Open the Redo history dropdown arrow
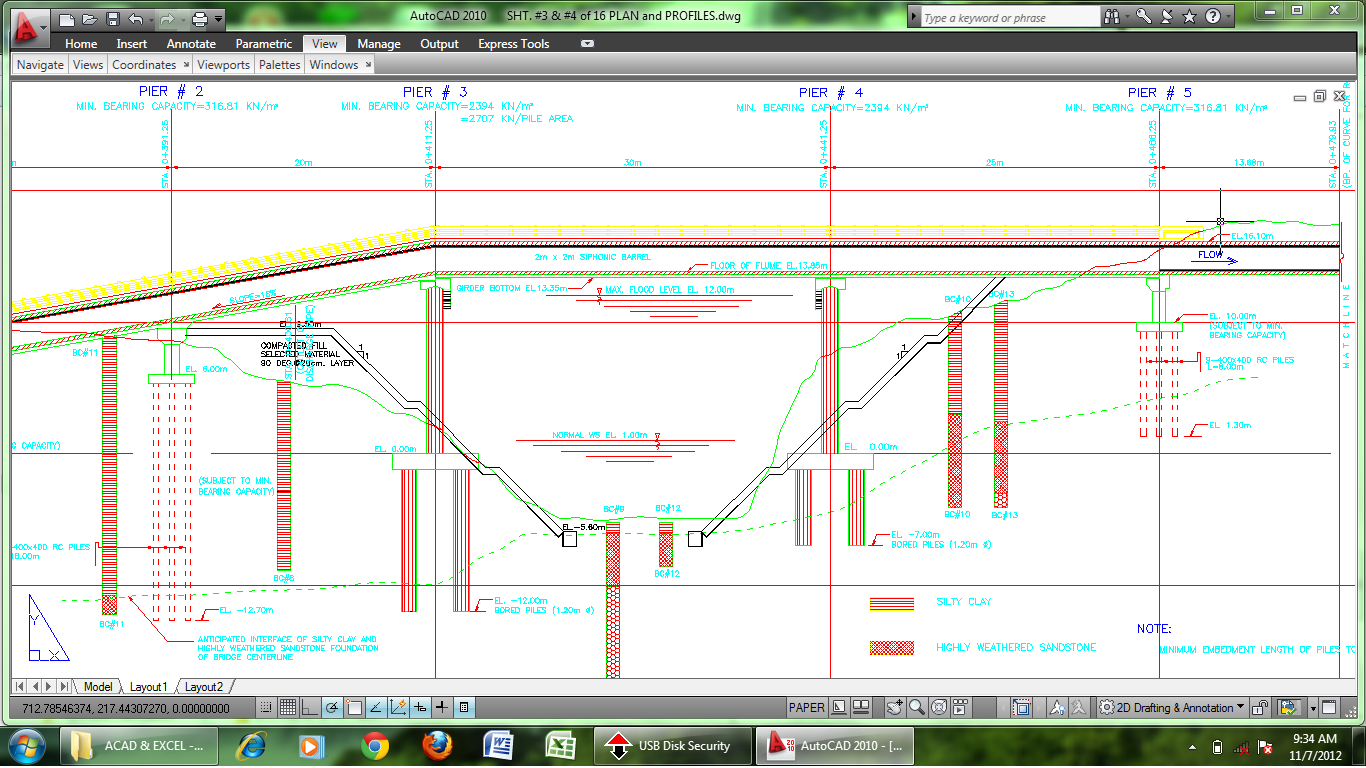The height and width of the screenshot is (768, 1366). [x=183, y=20]
